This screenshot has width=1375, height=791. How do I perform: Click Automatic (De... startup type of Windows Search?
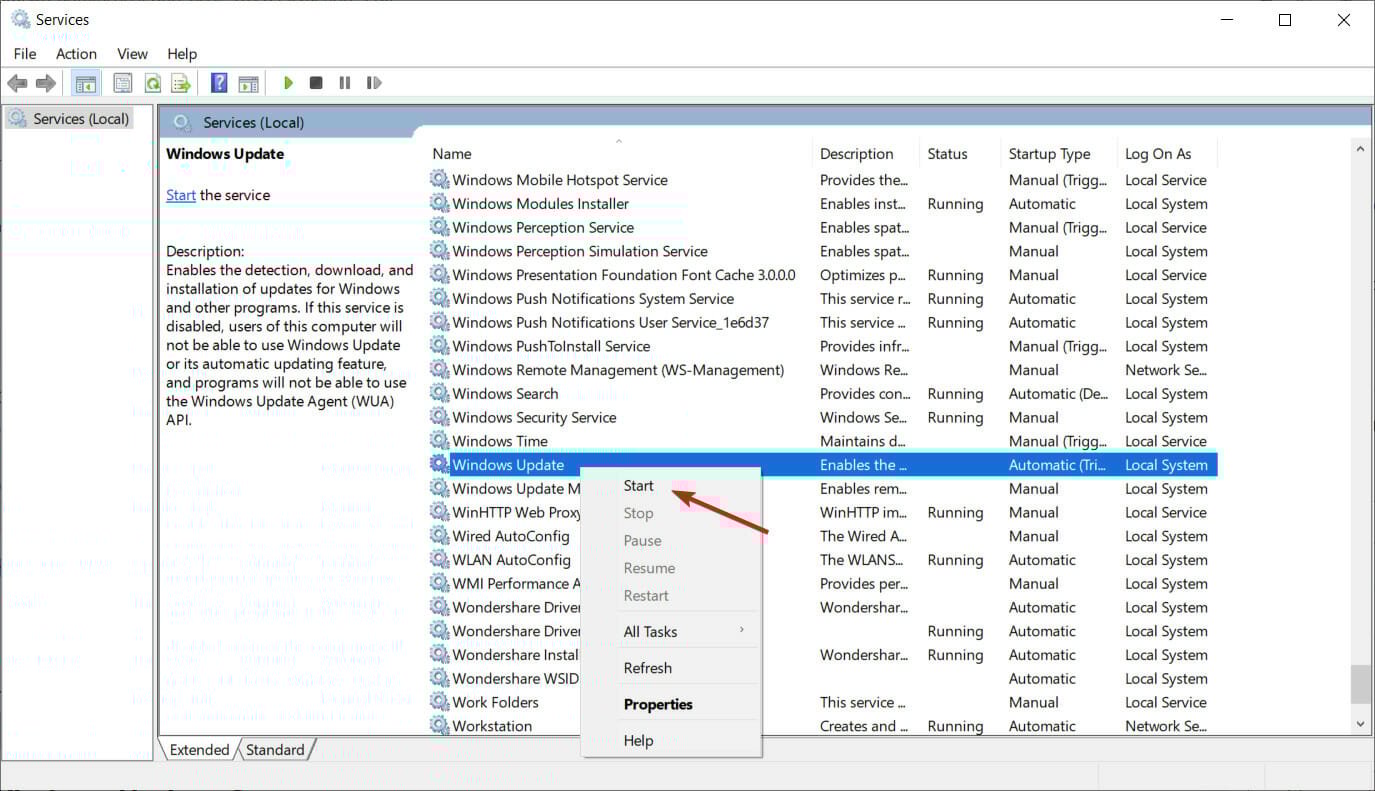[1058, 394]
